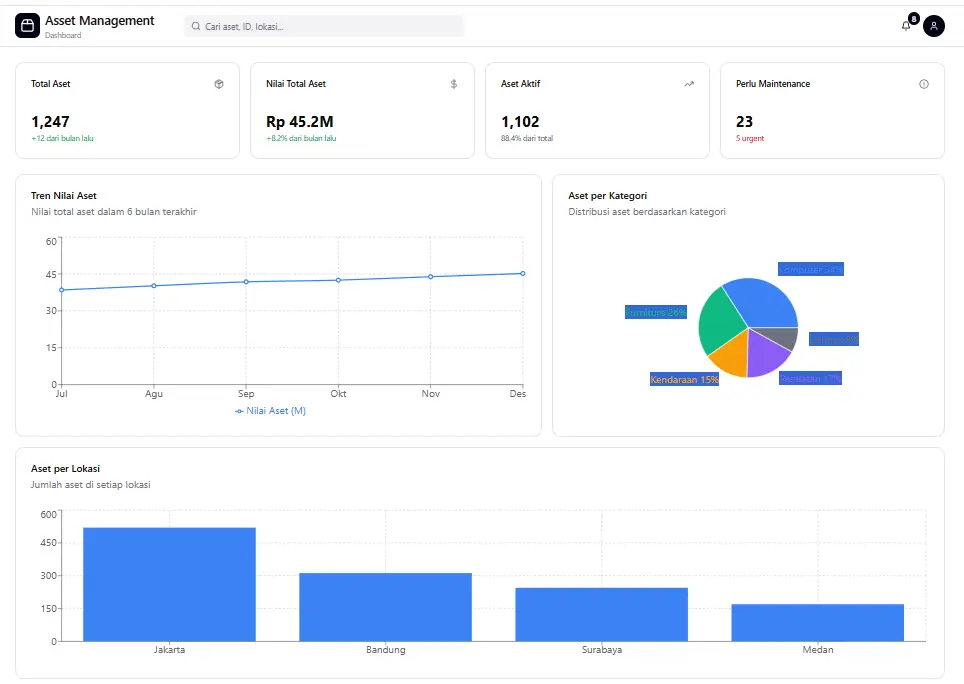Click the info icon on Perlu Maintenance card
The height and width of the screenshot is (684, 964).
coord(923,84)
